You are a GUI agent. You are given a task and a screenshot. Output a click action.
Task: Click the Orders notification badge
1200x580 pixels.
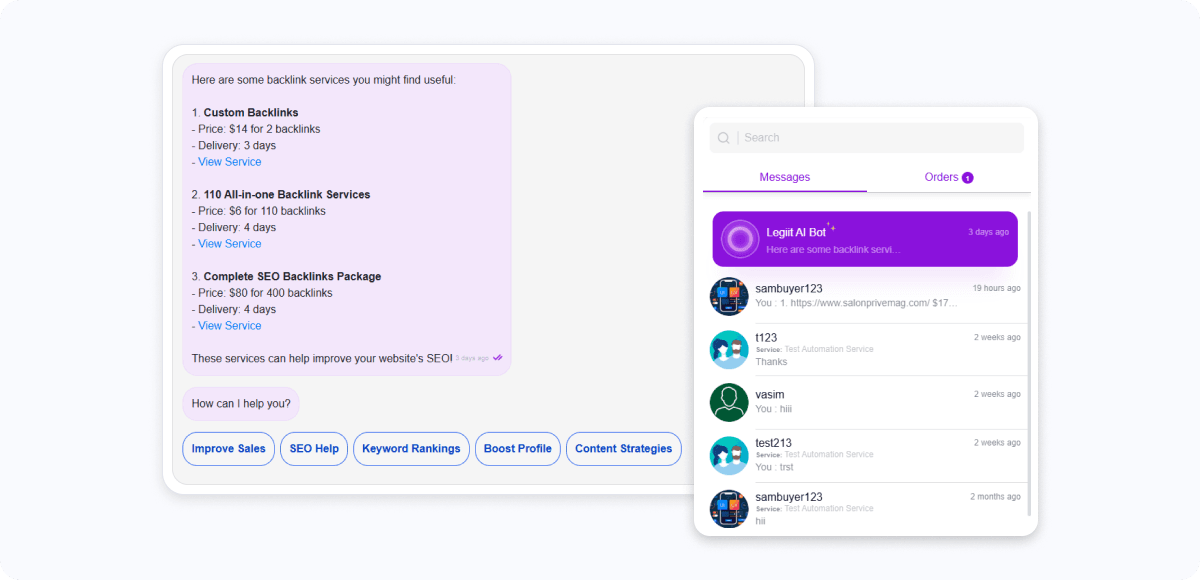[x=968, y=178]
